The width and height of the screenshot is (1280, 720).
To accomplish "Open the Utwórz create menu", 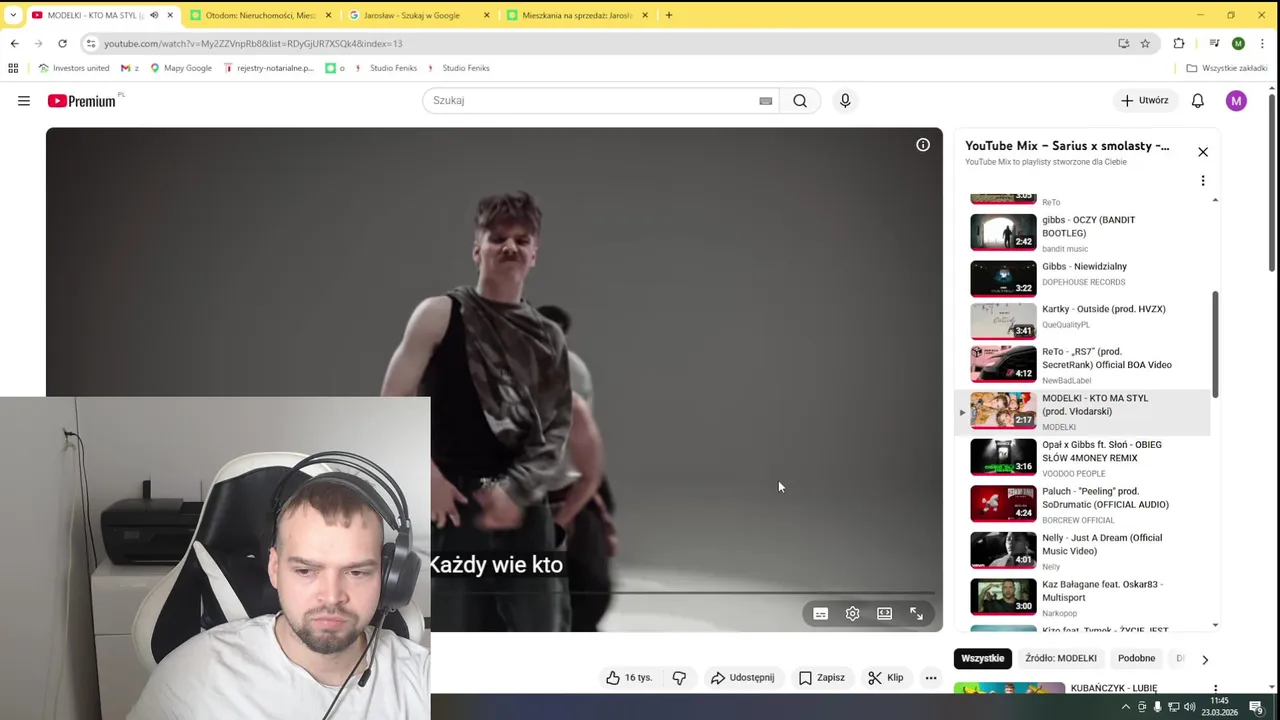I will [x=1144, y=101].
